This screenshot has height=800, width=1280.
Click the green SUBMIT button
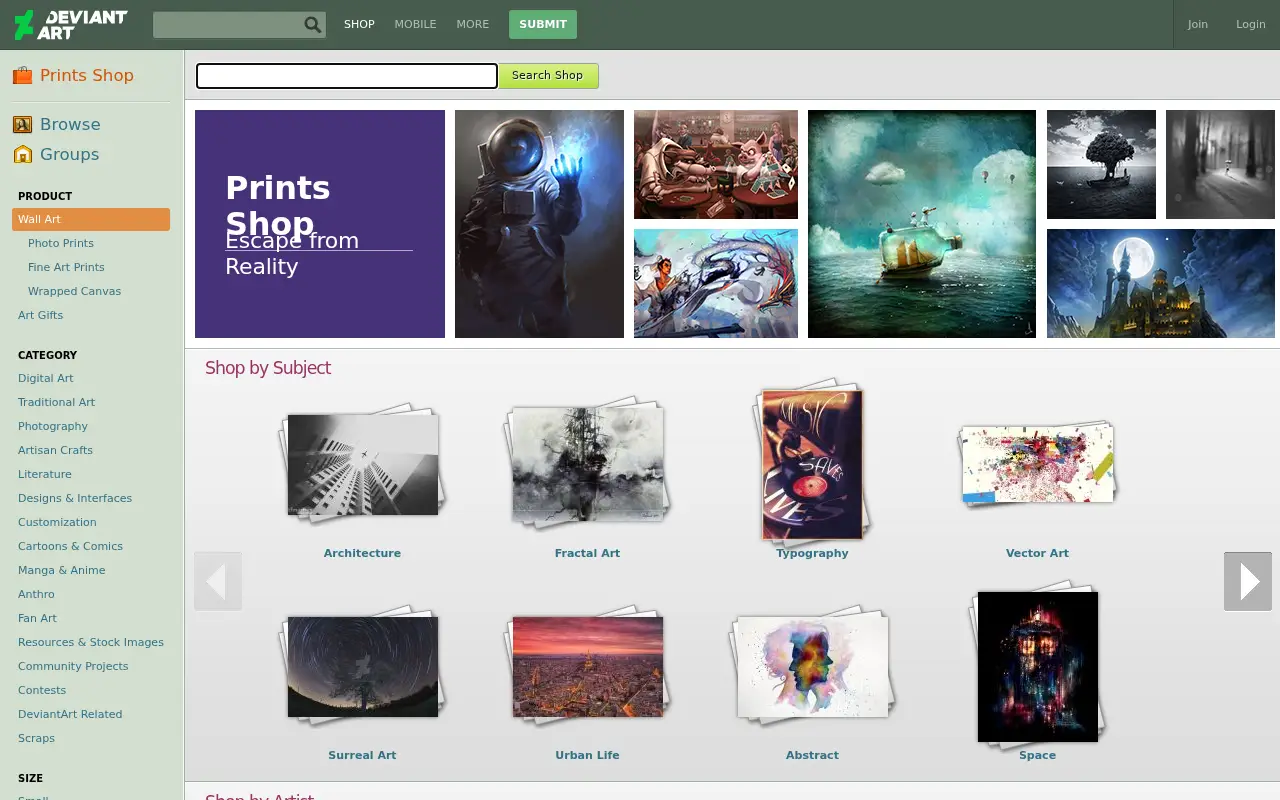[x=543, y=24]
